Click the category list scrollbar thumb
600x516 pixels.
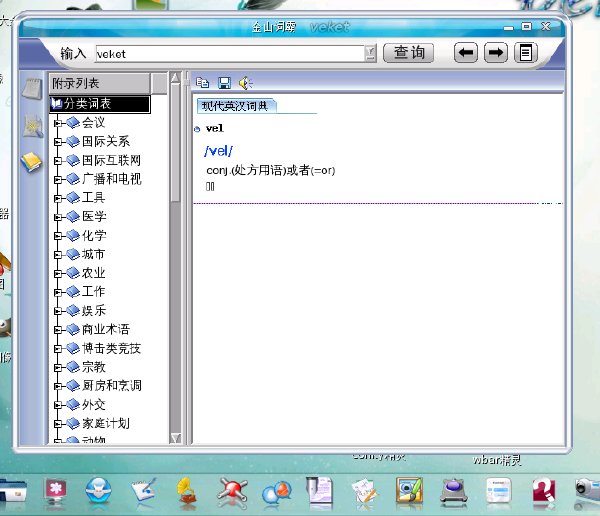click(x=175, y=142)
